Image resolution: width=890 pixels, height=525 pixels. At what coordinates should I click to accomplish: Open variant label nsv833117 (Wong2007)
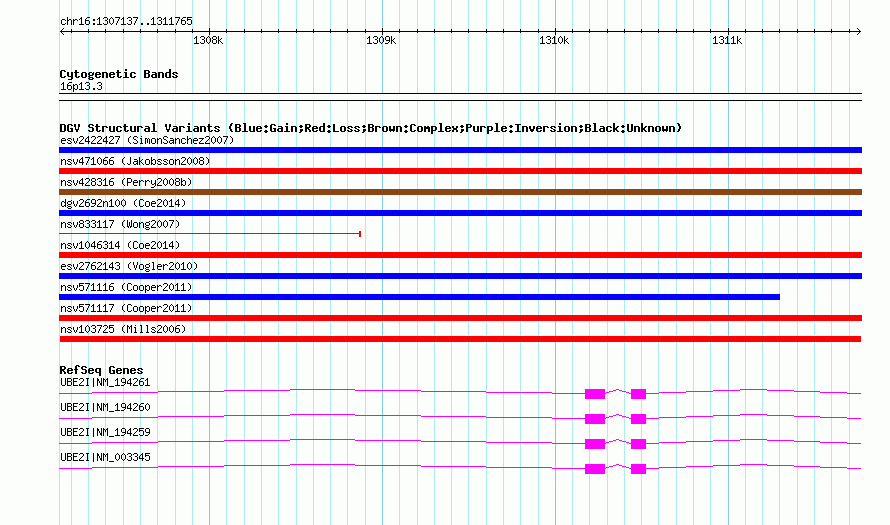click(x=120, y=224)
